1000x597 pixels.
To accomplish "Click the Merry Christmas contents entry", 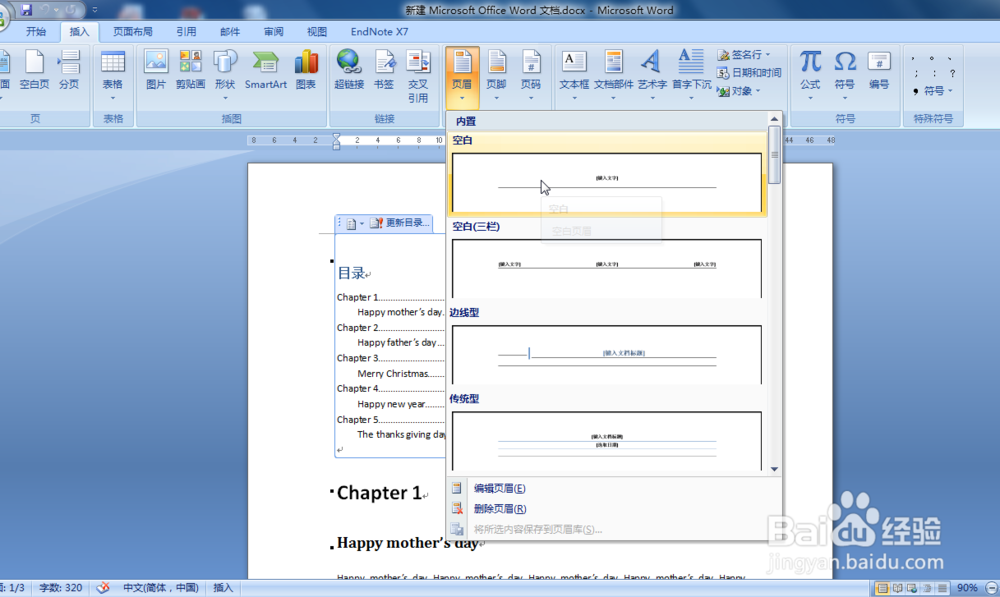I will click(401, 374).
